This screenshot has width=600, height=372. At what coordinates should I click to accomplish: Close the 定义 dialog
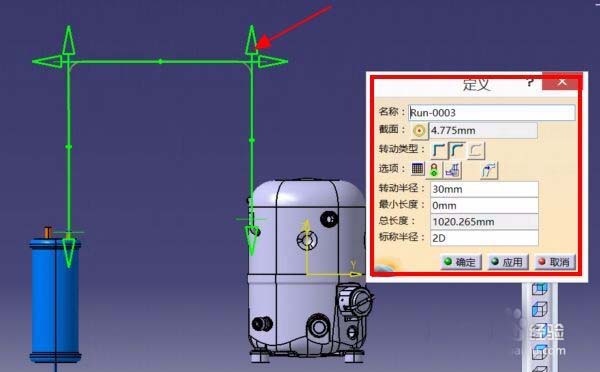tap(562, 82)
